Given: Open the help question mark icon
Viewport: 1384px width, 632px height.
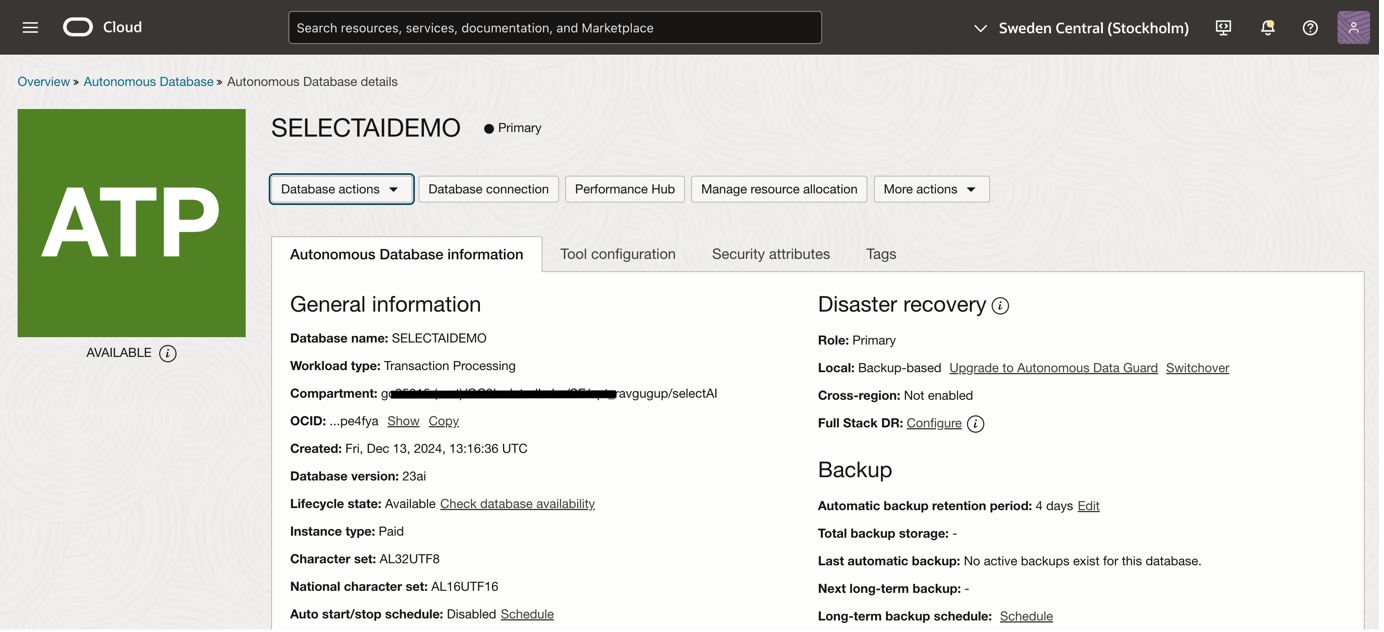Looking at the screenshot, I should point(1310,28).
